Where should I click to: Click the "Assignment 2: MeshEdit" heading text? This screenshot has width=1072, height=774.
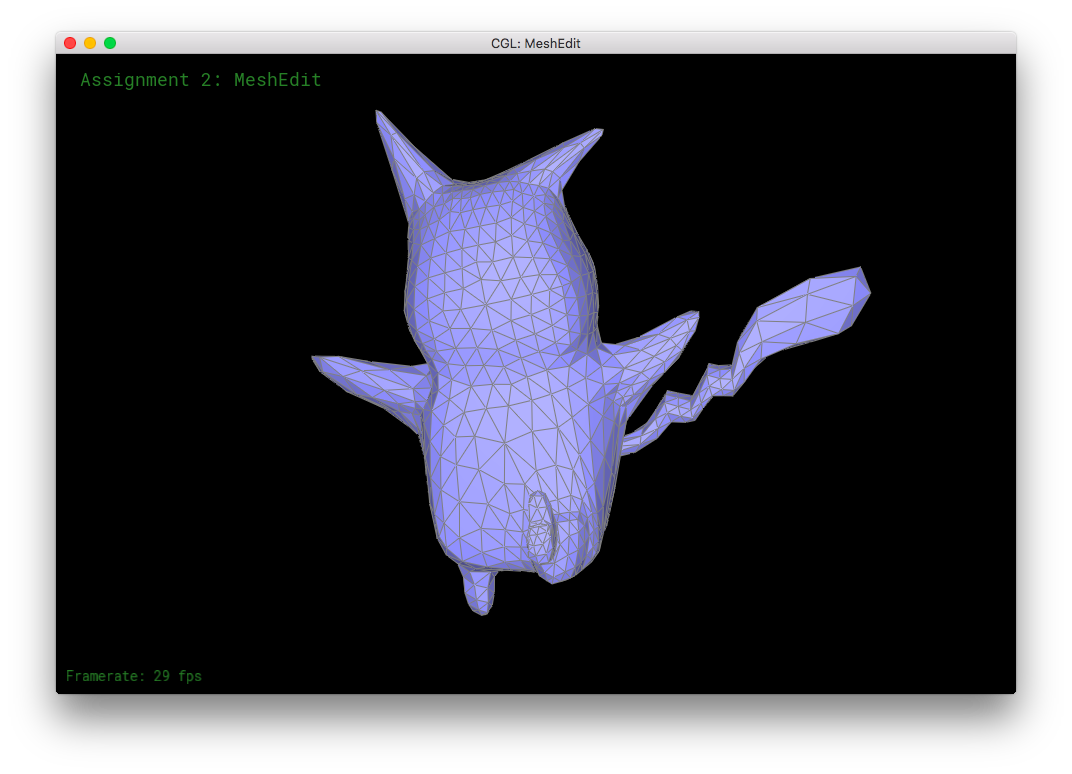coord(201,80)
